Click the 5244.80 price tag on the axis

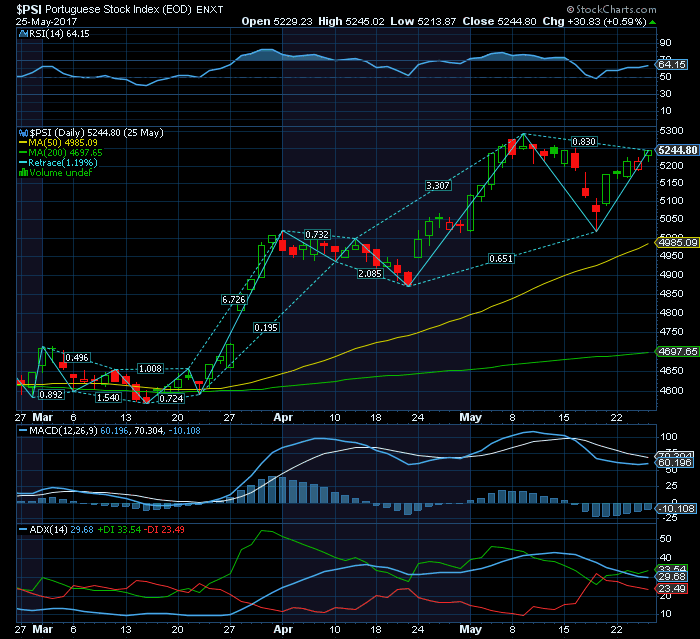677,150
